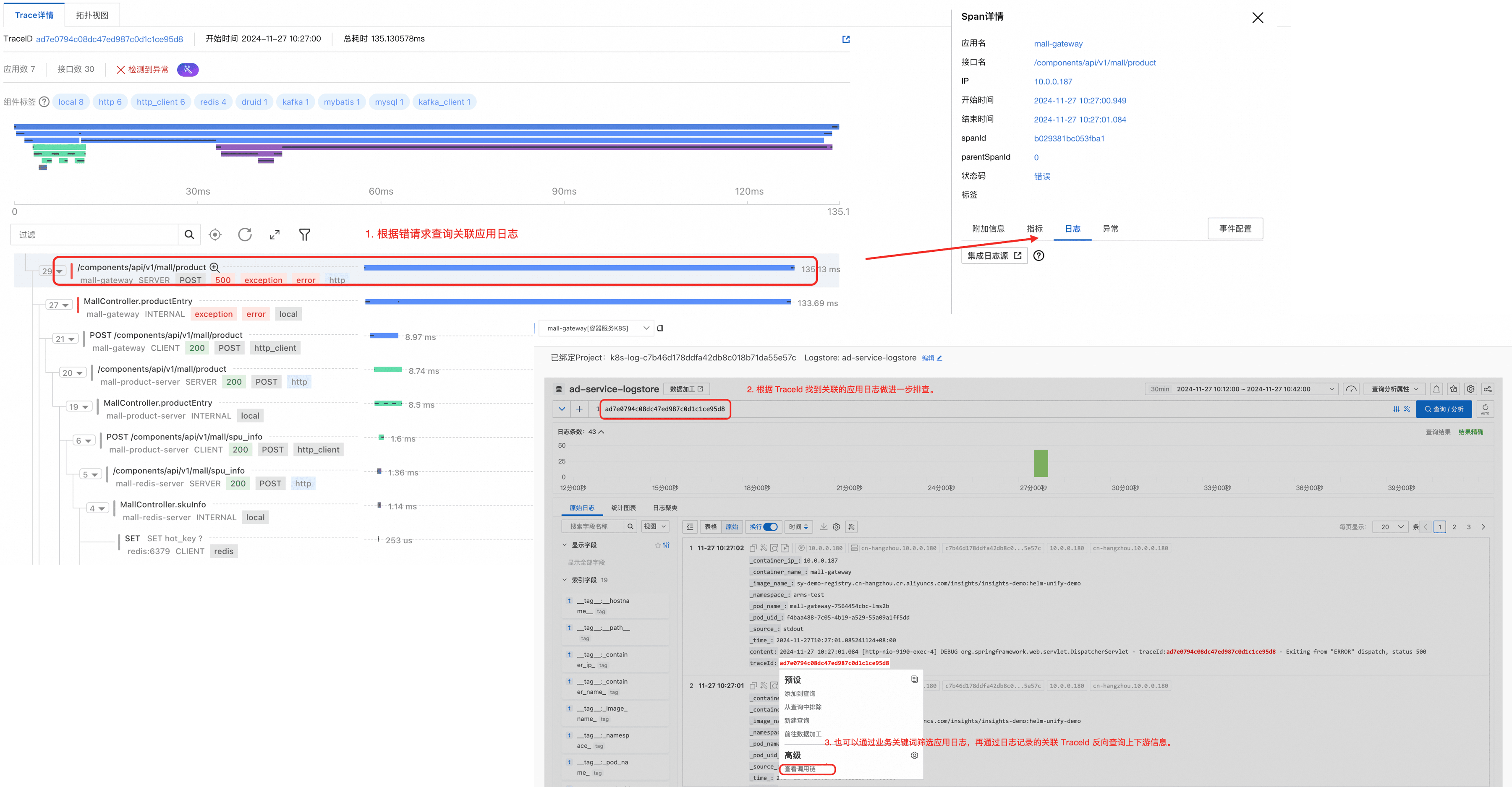Click the filter search magnifier icon
Screen dimensions: 1512x787
point(189,235)
